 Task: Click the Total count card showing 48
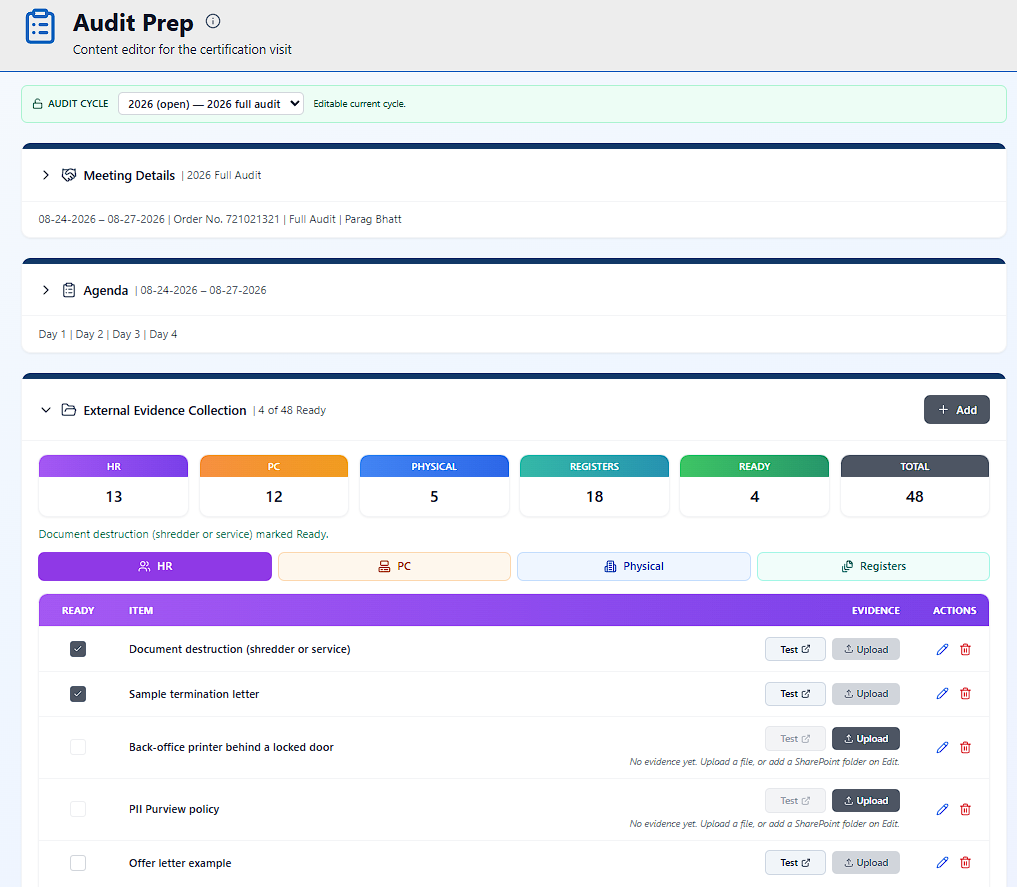pyautogui.click(x=915, y=486)
